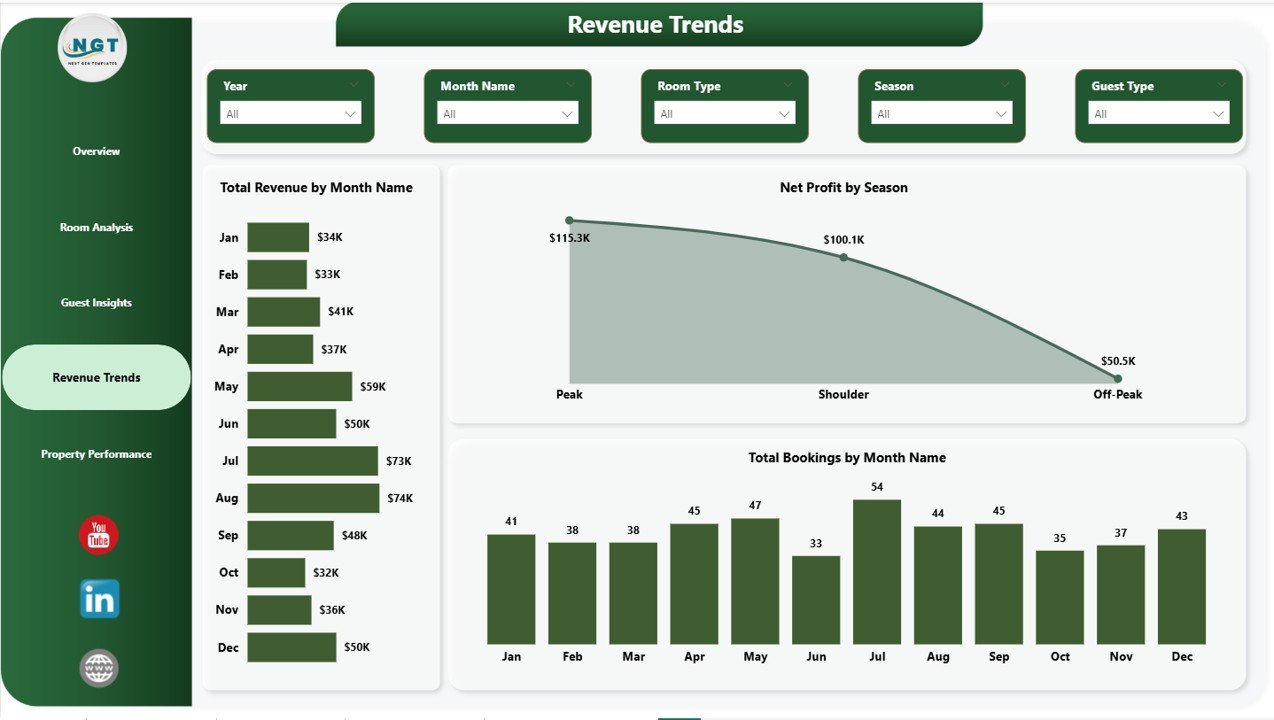1274x720 pixels.
Task: Click the Off-Peak data point marker
Action: [x=1117, y=378]
